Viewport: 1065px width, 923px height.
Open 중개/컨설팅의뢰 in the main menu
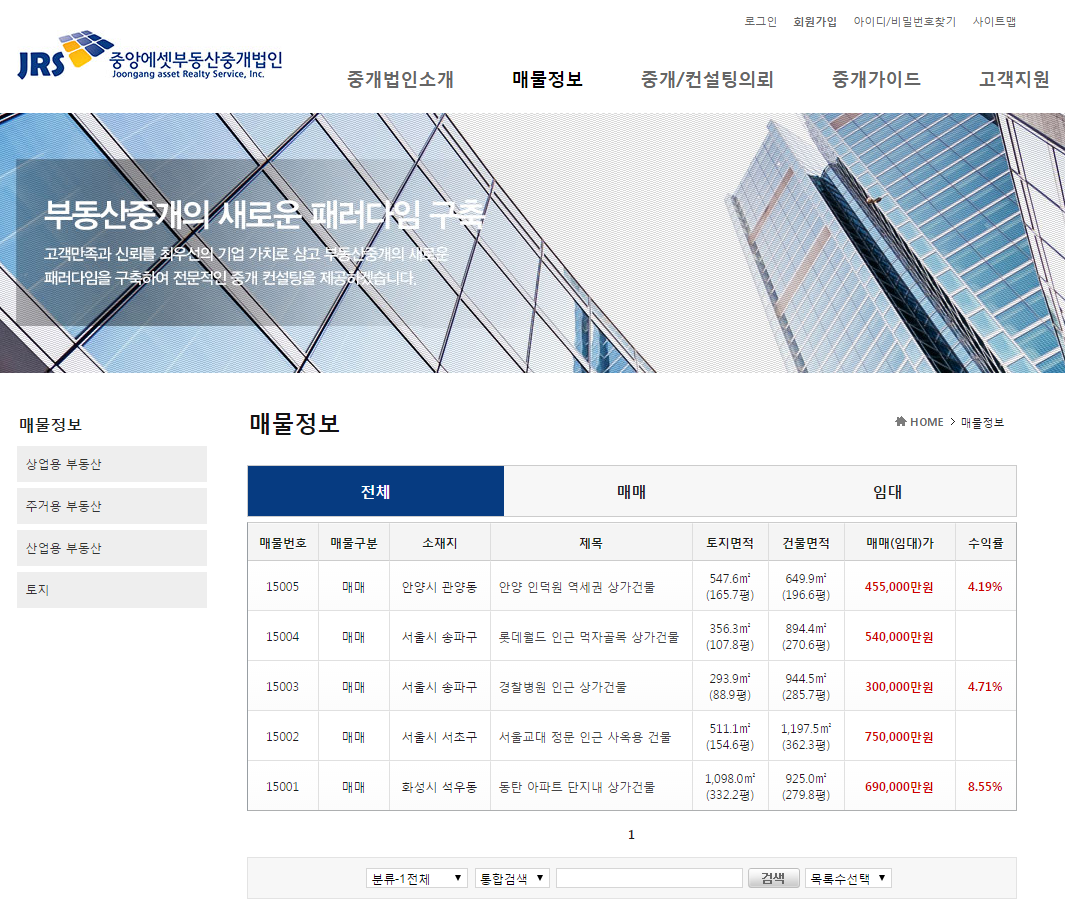pyautogui.click(x=707, y=80)
